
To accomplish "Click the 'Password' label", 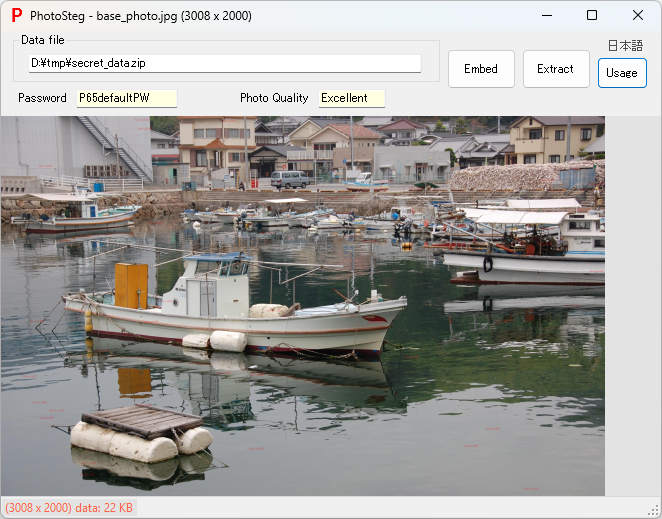I will click(42, 98).
